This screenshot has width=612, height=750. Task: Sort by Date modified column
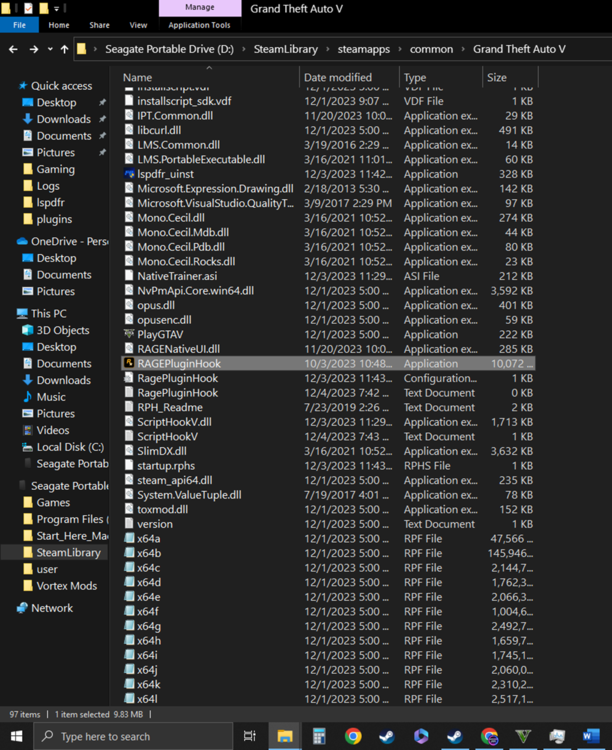point(338,77)
